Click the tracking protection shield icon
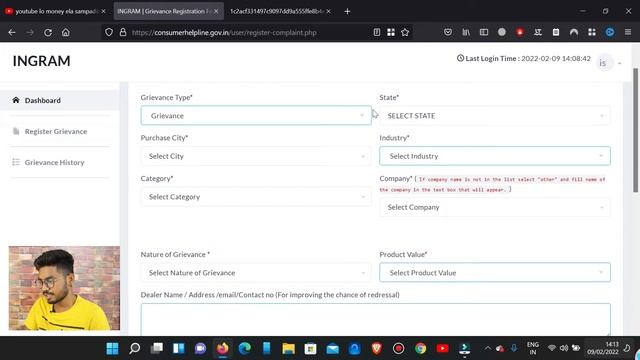 [109, 32]
